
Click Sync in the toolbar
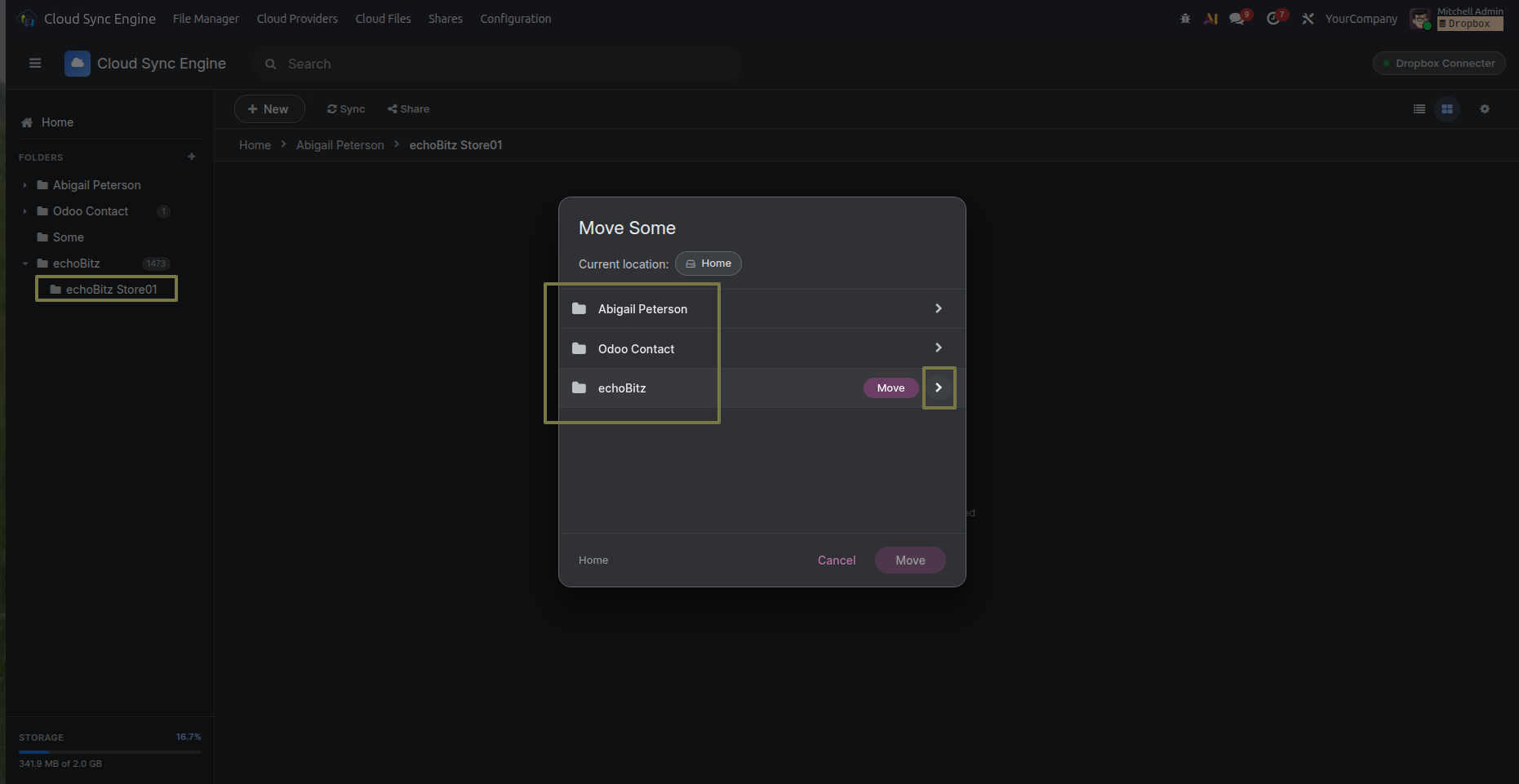pyautogui.click(x=346, y=109)
